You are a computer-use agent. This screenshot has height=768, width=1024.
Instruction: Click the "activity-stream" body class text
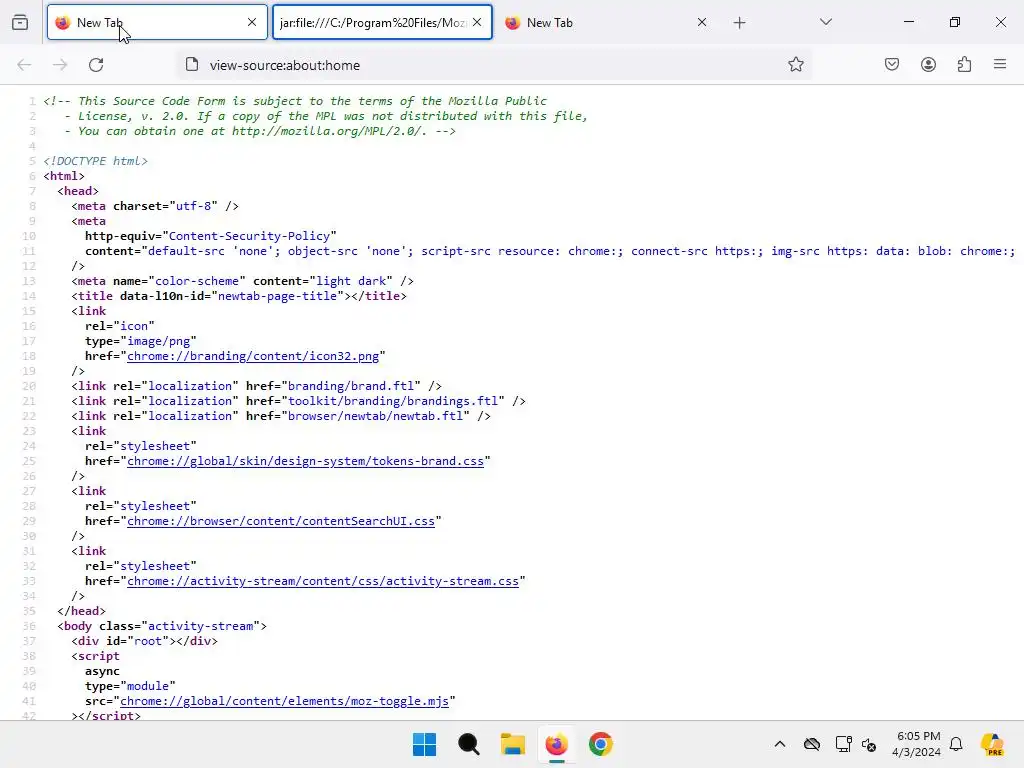(201, 627)
